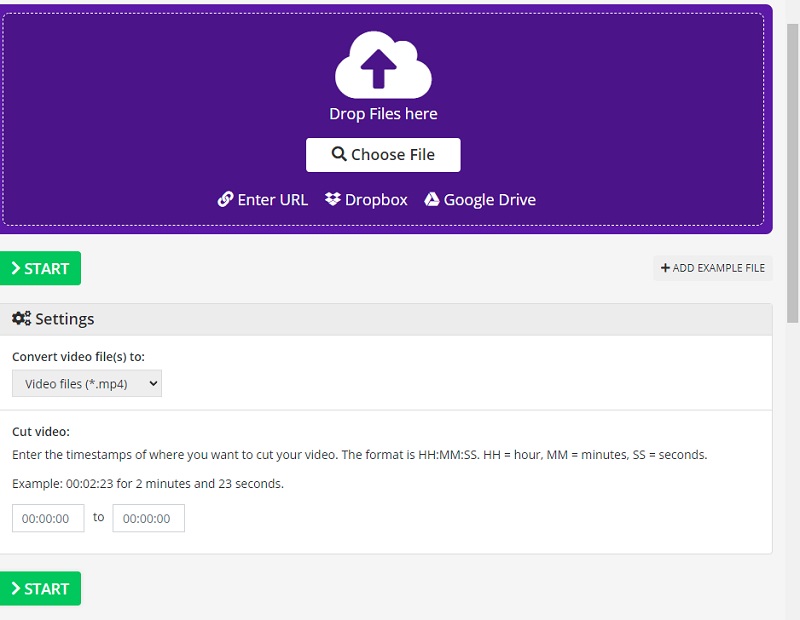Expand the Video files (*.mp4) format list arrow
This screenshot has width=800, height=620.
click(152, 383)
